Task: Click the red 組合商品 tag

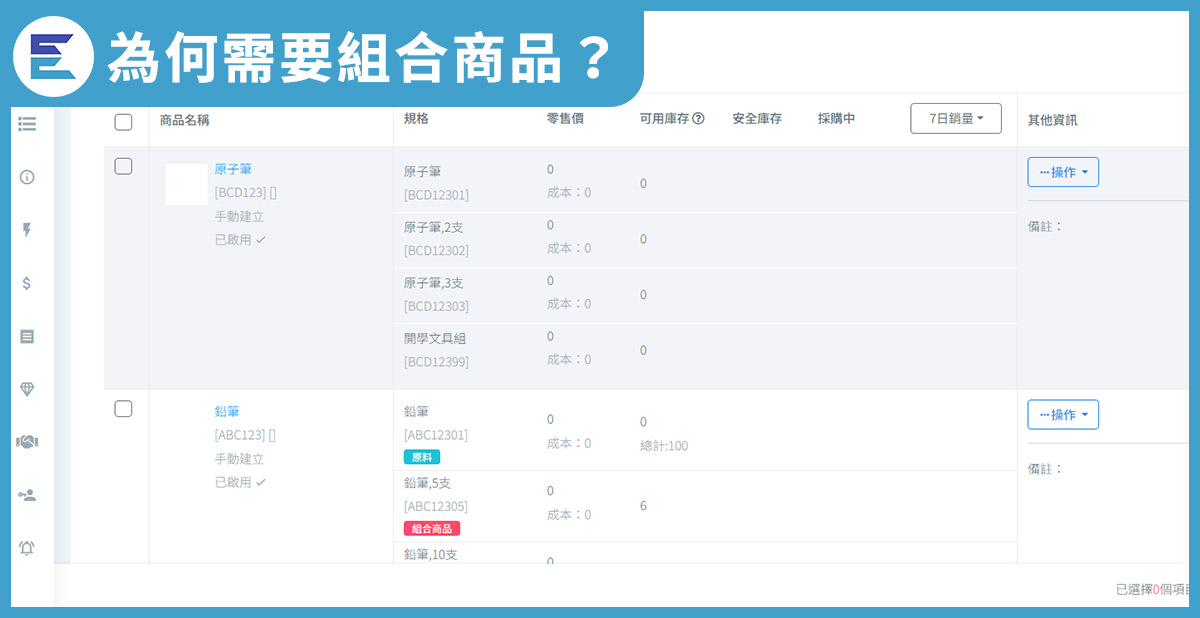Action: (x=431, y=528)
